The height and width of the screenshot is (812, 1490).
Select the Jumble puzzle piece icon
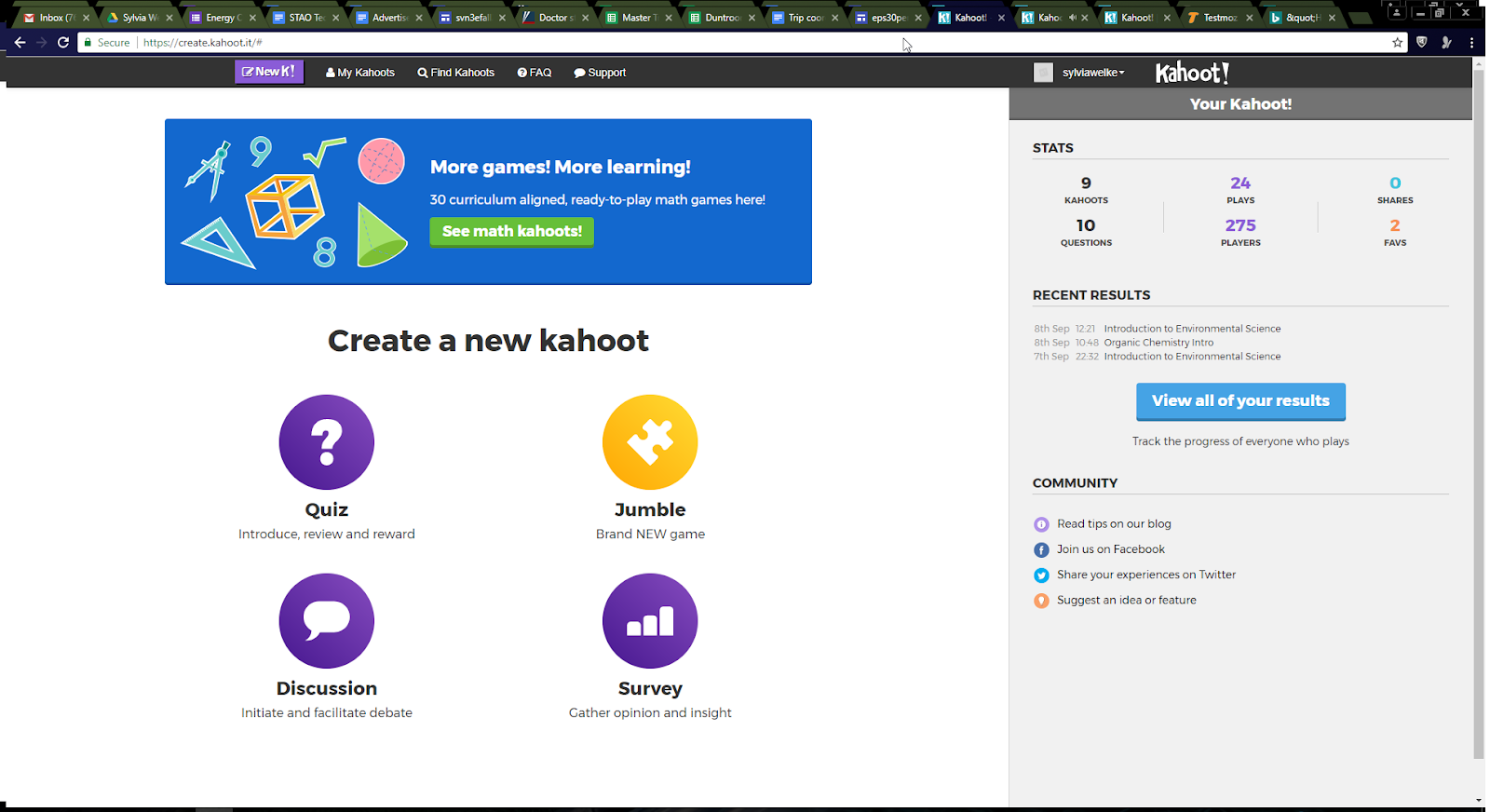pyautogui.click(x=650, y=442)
